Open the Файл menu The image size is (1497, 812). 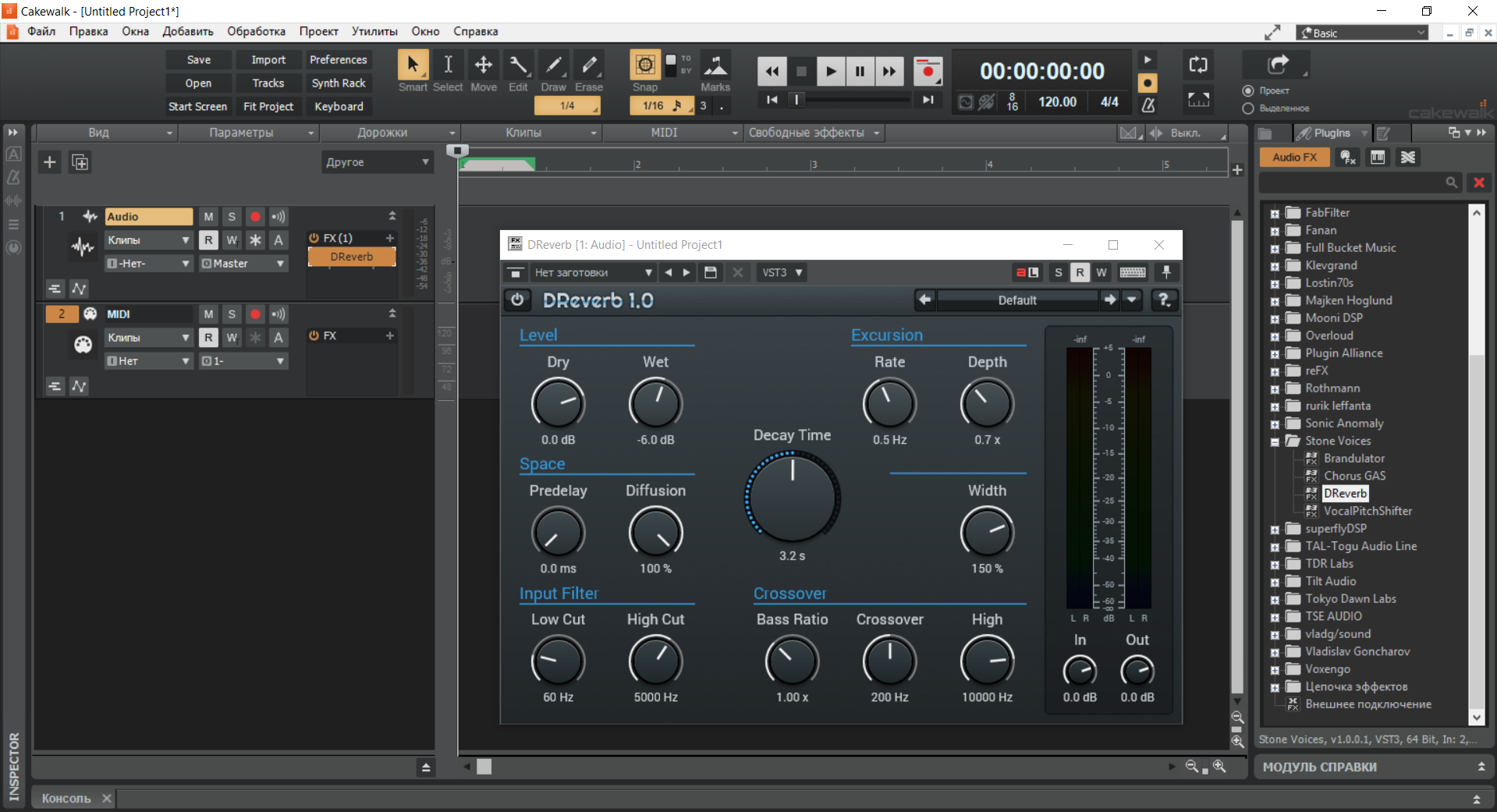pos(41,31)
